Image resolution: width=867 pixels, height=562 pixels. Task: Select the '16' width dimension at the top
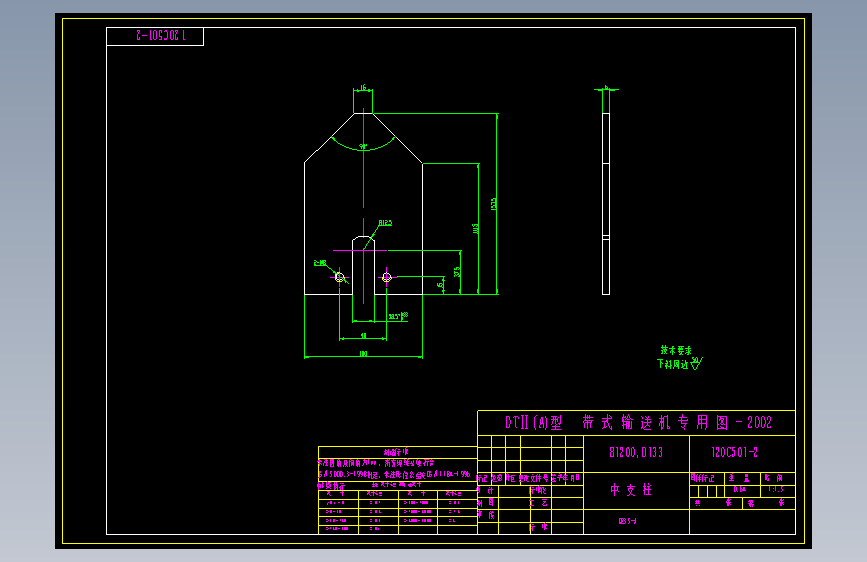(x=363, y=87)
